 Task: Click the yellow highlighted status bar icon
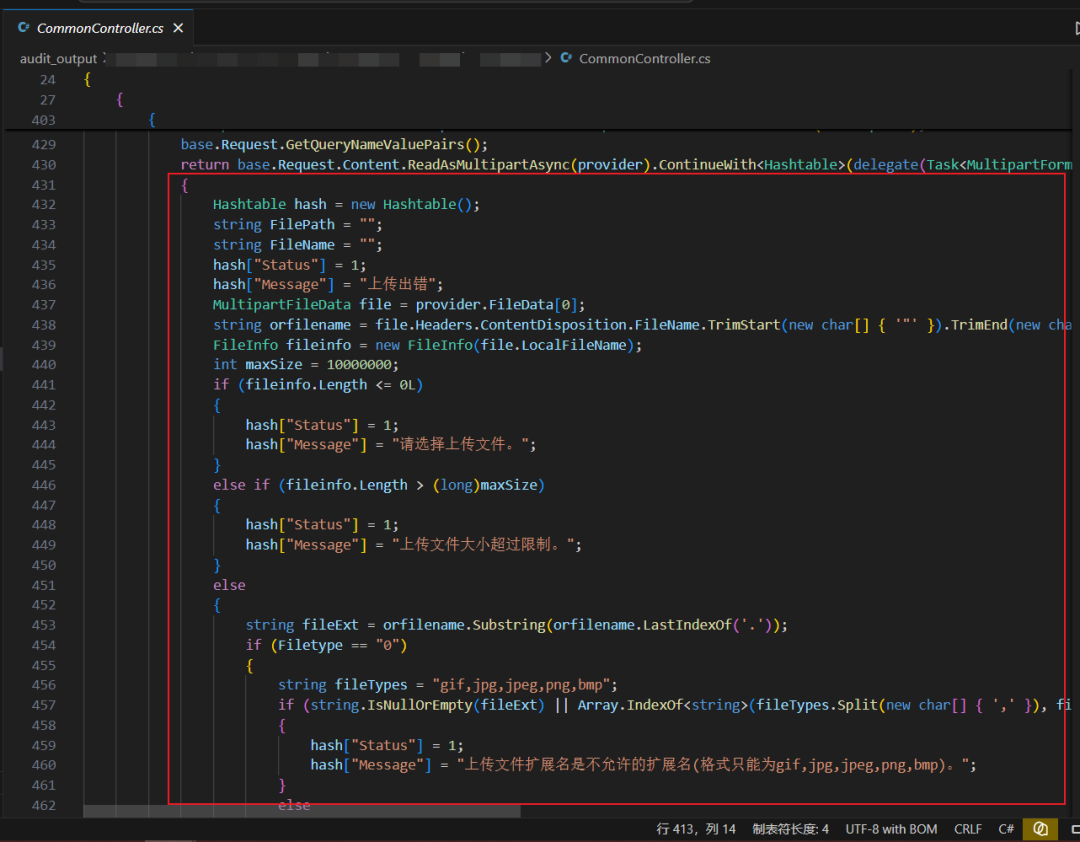pyautogui.click(x=1040, y=829)
